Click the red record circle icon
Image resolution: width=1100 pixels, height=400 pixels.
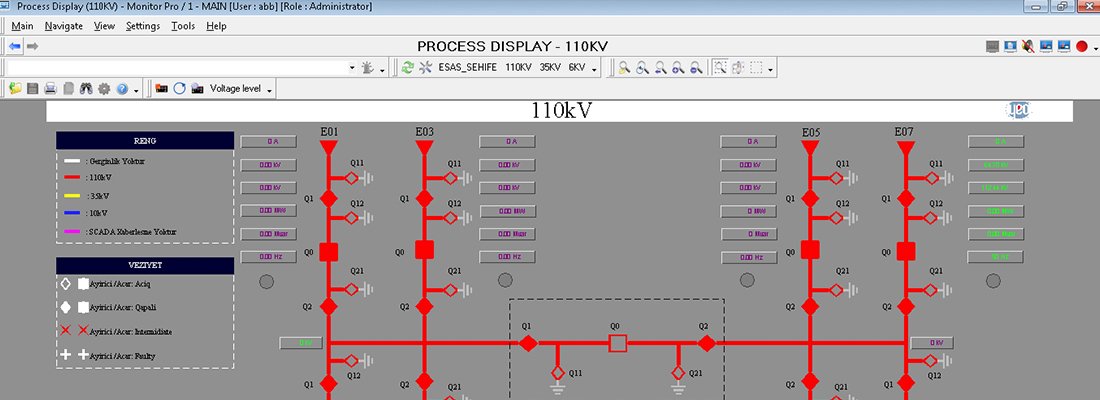[x=1081, y=46]
